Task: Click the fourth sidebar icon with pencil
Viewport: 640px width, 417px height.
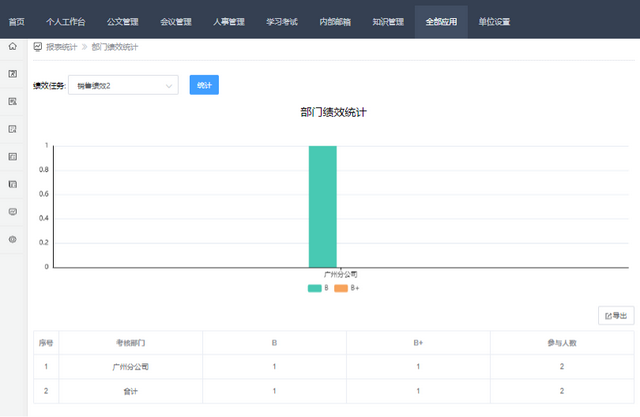Action: coord(12,129)
